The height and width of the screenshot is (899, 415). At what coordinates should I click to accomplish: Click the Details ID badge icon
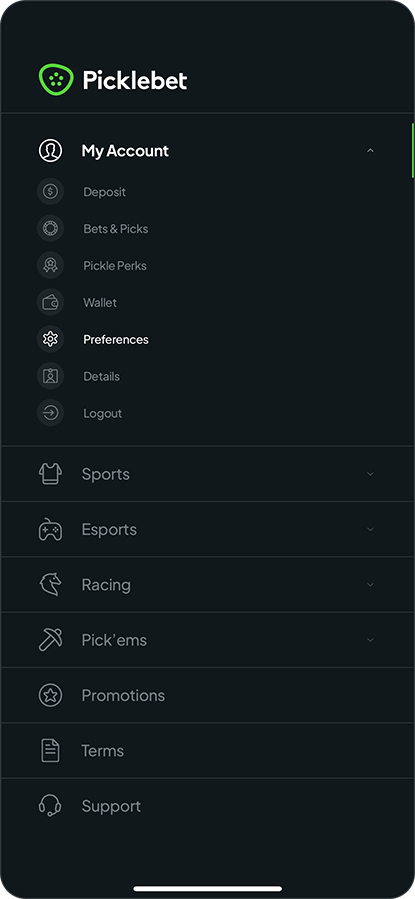[x=50, y=376]
